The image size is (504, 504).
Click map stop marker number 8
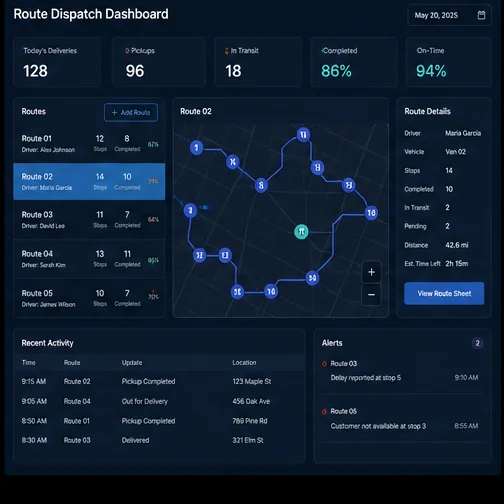pos(261,185)
